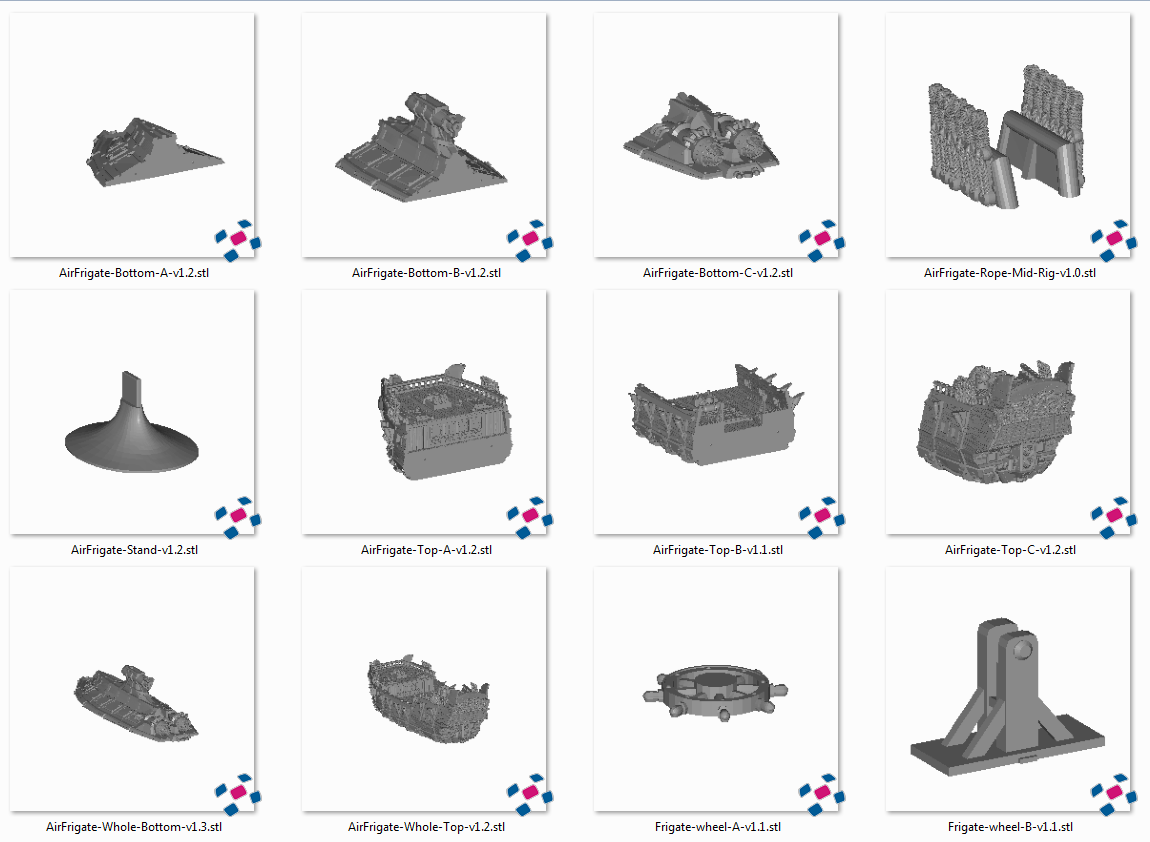Viewport: 1150px width, 842px height.
Task: Open the AirFrigate-Stand-v1.2.stl model
Action: [133, 412]
